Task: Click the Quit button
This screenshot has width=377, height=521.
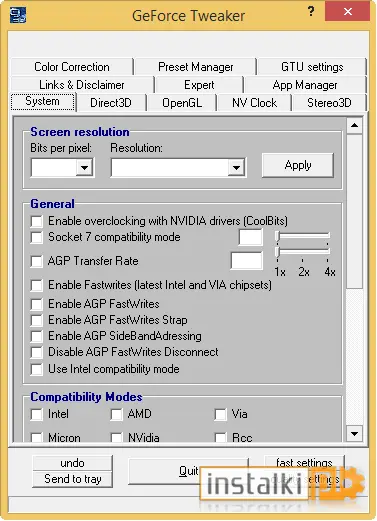Action: 188,471
